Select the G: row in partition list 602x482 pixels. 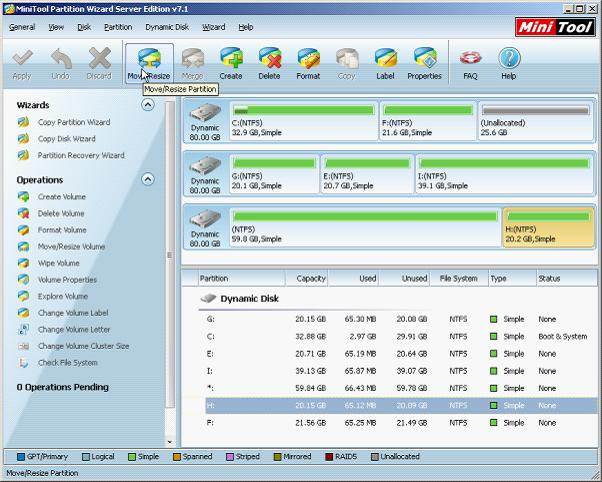pos(401,319)
